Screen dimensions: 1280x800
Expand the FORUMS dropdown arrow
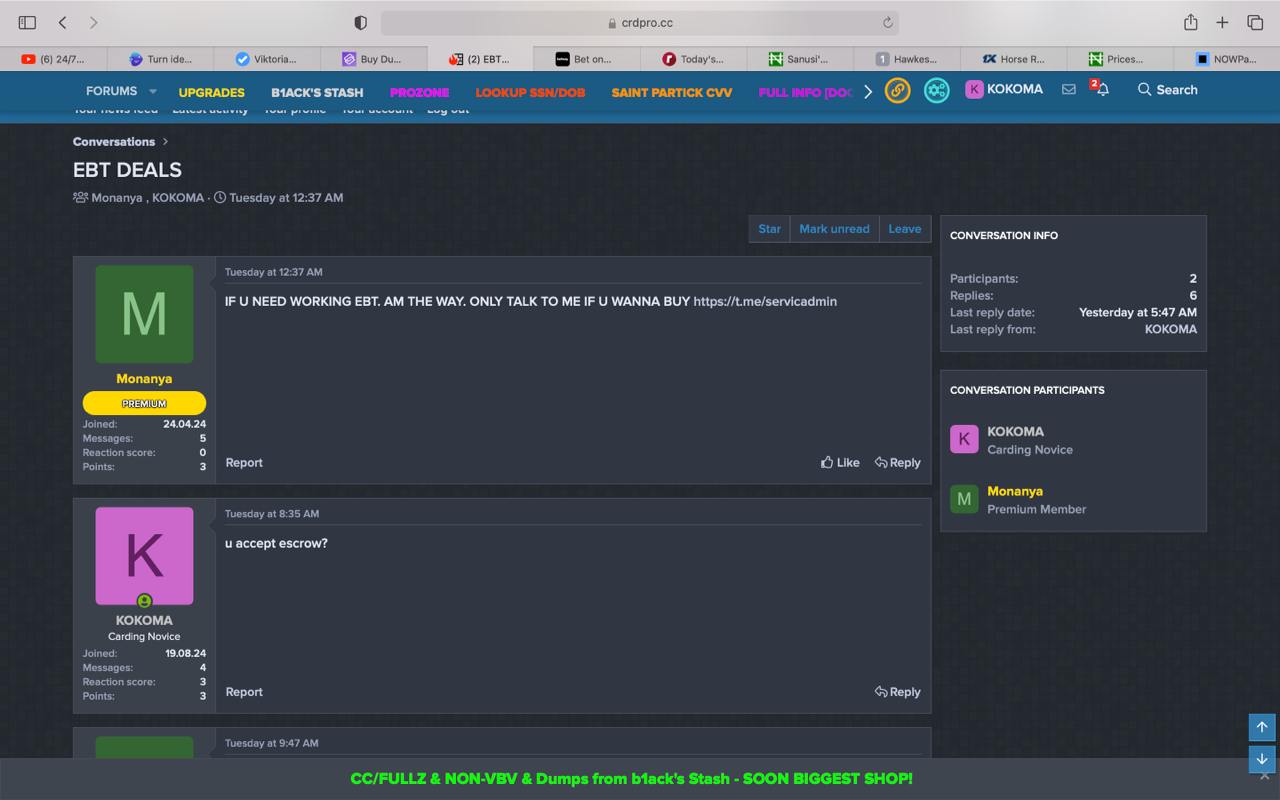tap(153, 91)
